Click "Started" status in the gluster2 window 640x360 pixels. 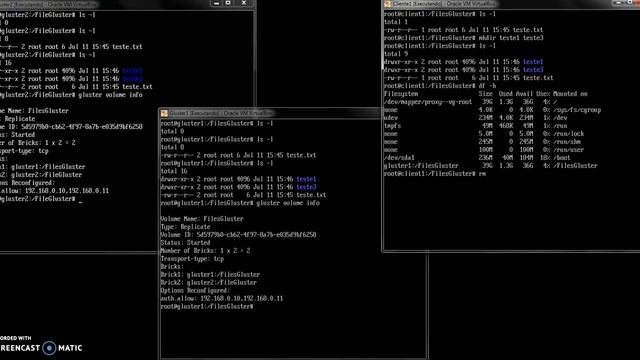click(x=23, y=135)
